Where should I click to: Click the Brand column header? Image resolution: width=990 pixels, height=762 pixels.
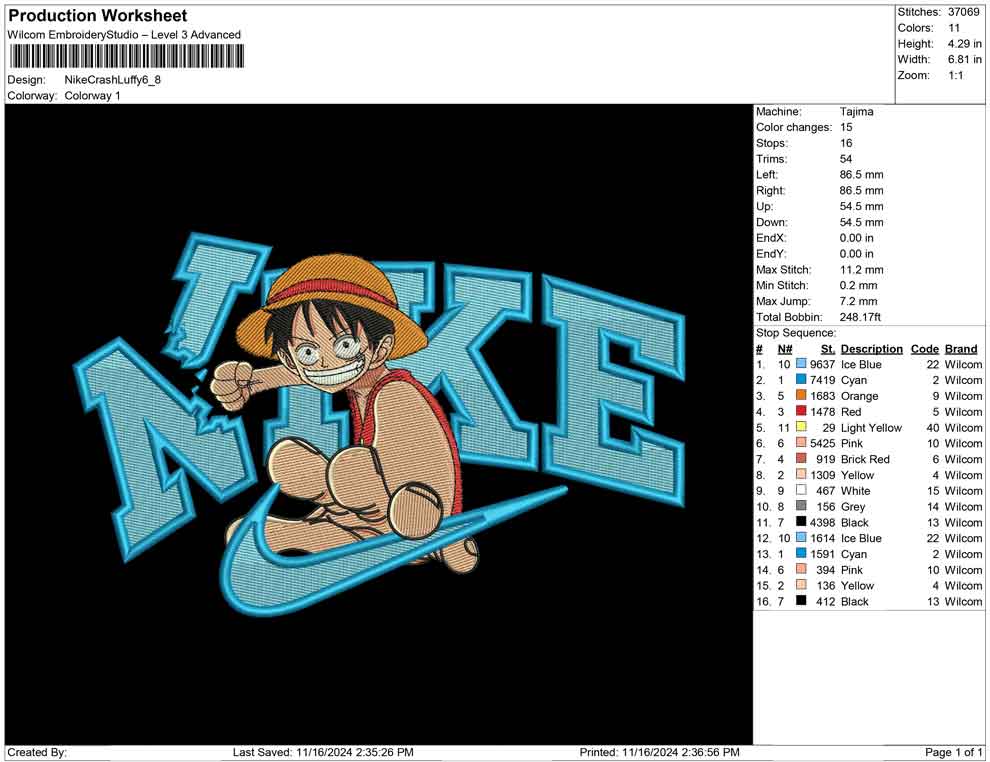(x=961, y=348)
